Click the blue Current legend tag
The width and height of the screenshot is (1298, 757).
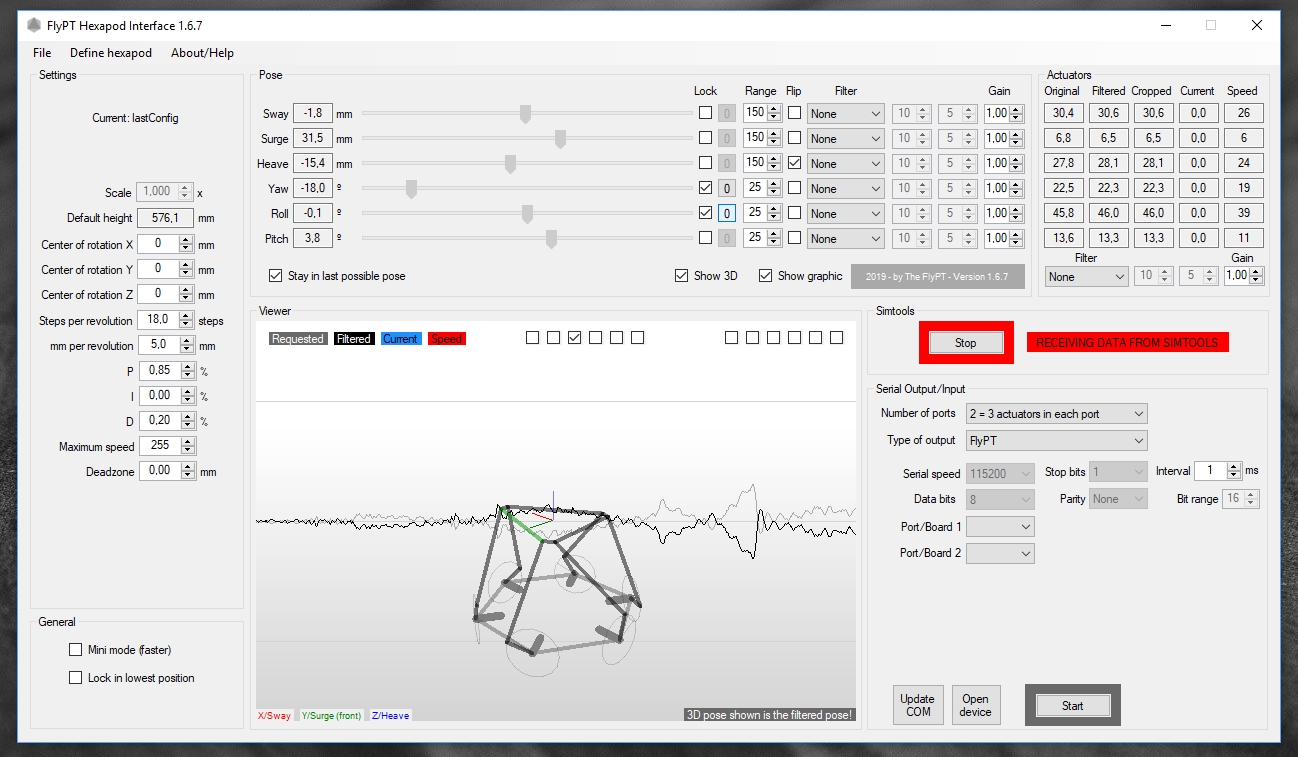click(x=400, y=339)
